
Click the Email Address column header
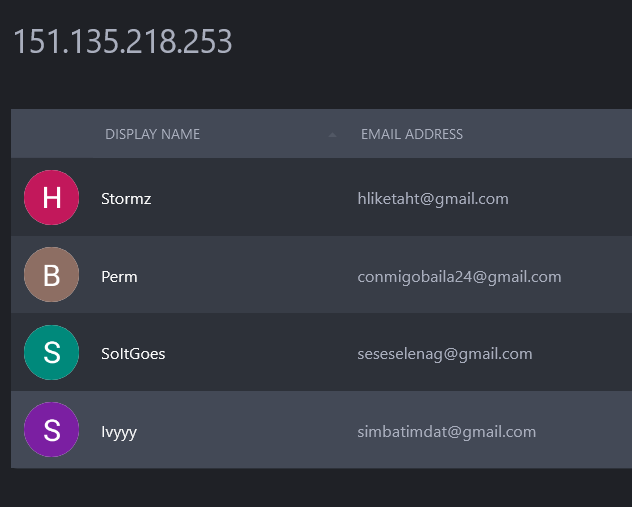click(411, 134)
